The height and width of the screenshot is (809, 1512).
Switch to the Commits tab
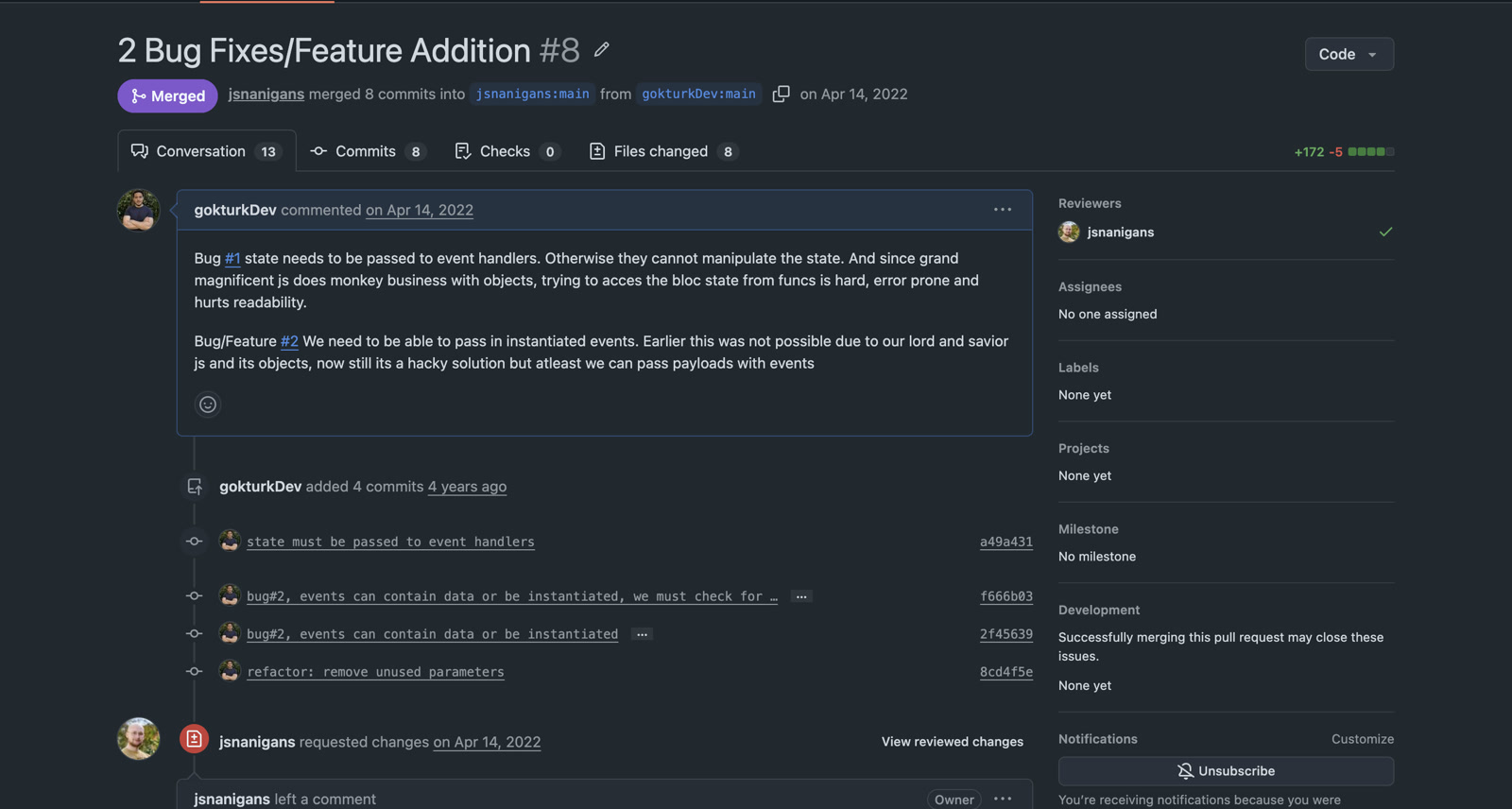[x=368, y=151]
